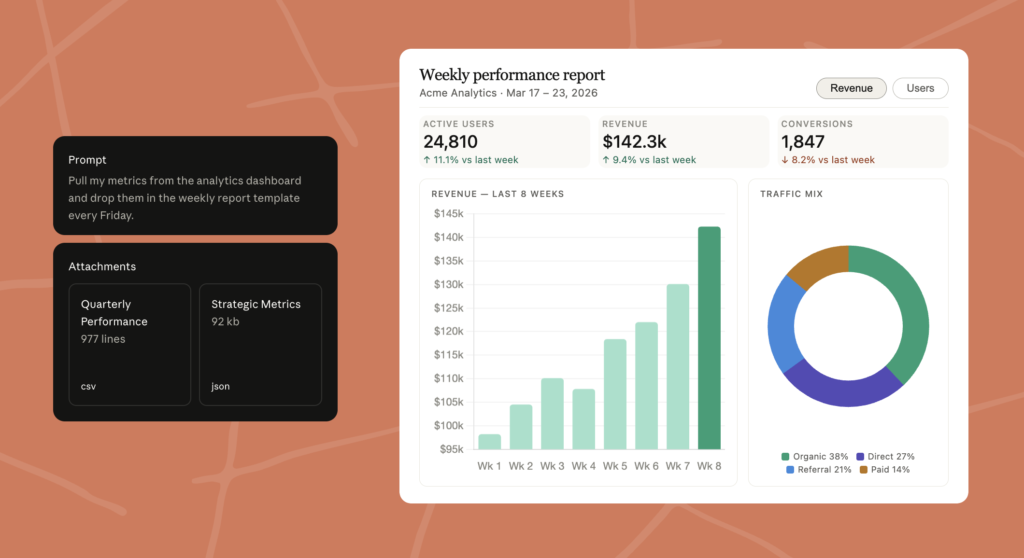Click the 8.2% vs last week text

(833, 159)
